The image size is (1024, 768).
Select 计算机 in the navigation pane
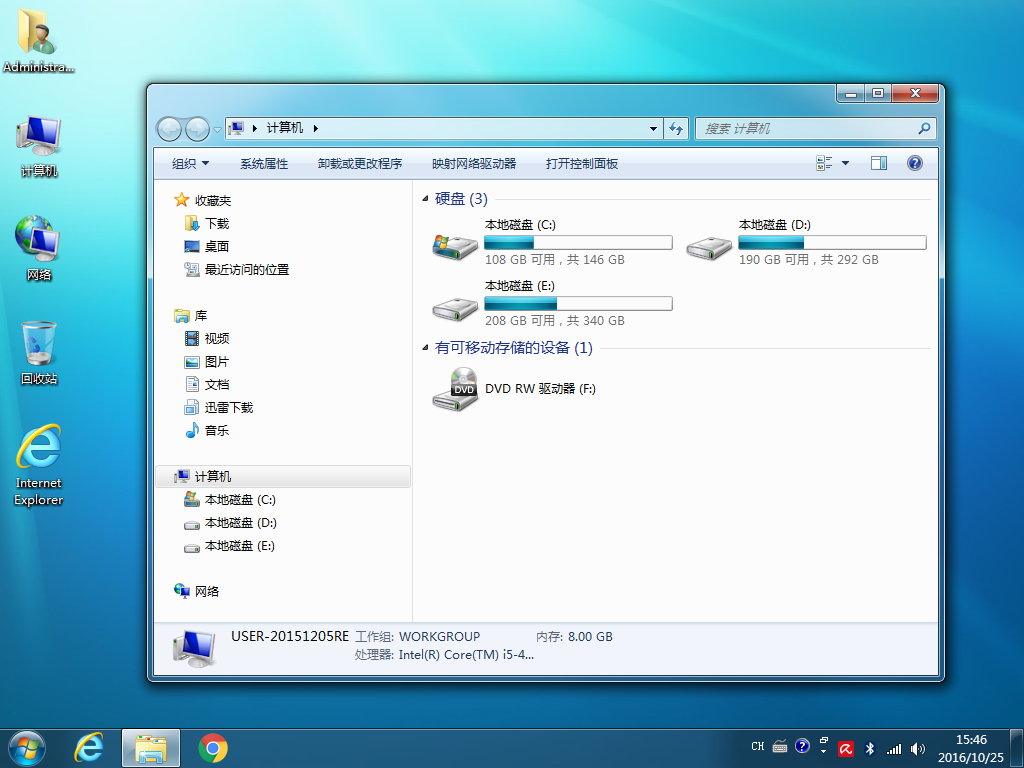coord(283,476)
